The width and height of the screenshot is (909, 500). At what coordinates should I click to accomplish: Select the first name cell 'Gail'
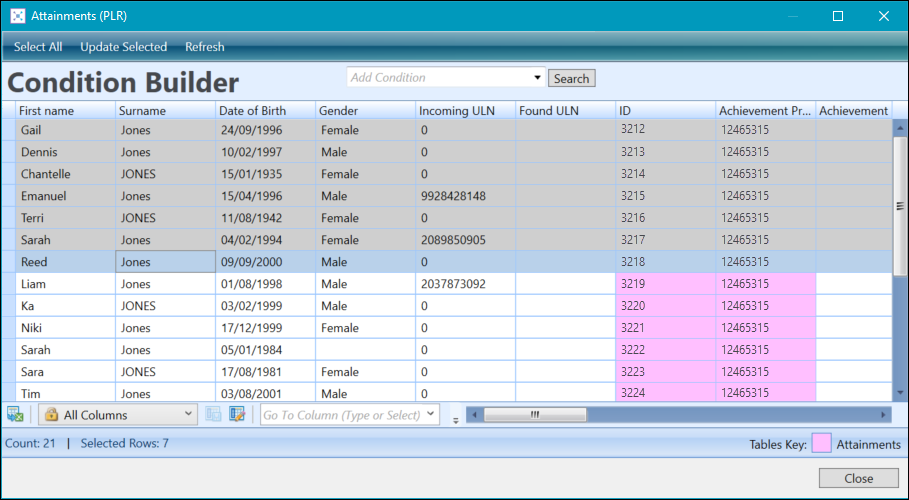[x=66, y=130]
